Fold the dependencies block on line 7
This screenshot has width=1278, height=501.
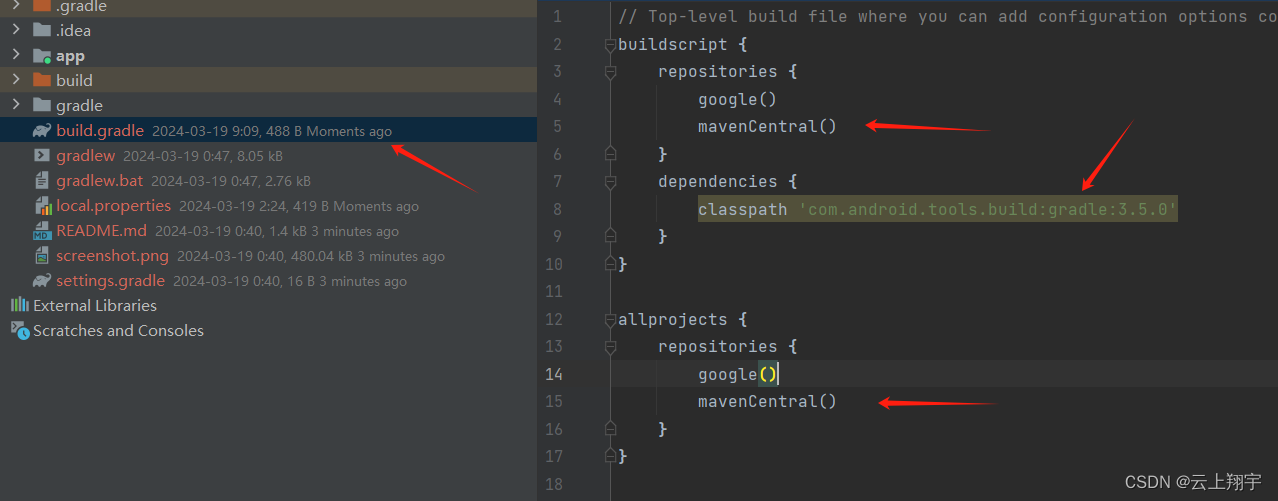(610, 181)
